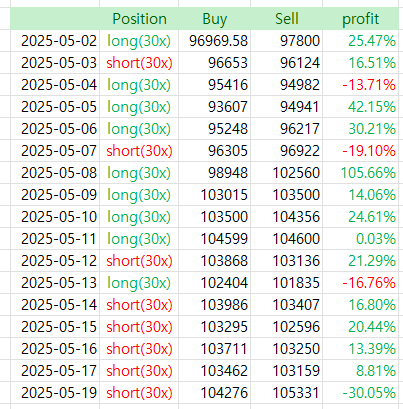Click date cell 2025-05-02
Viewport: 403px width, 409px height.
(55, 41)
